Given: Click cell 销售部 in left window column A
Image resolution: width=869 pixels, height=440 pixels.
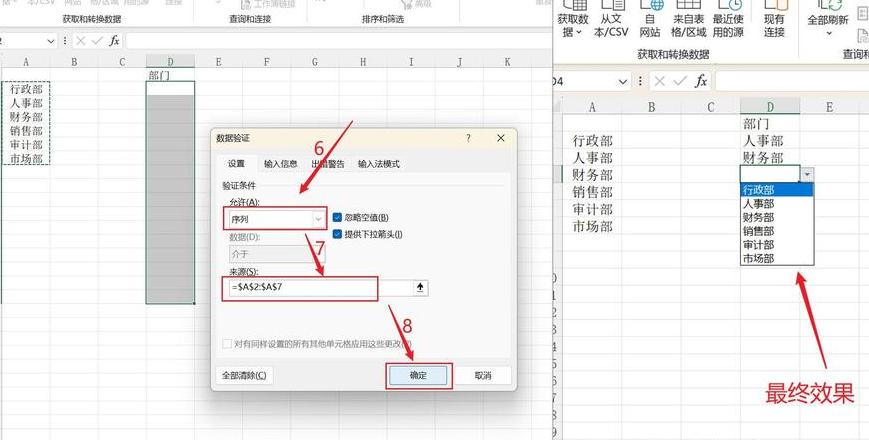Looking at the screenshot, I should point(26,131).
